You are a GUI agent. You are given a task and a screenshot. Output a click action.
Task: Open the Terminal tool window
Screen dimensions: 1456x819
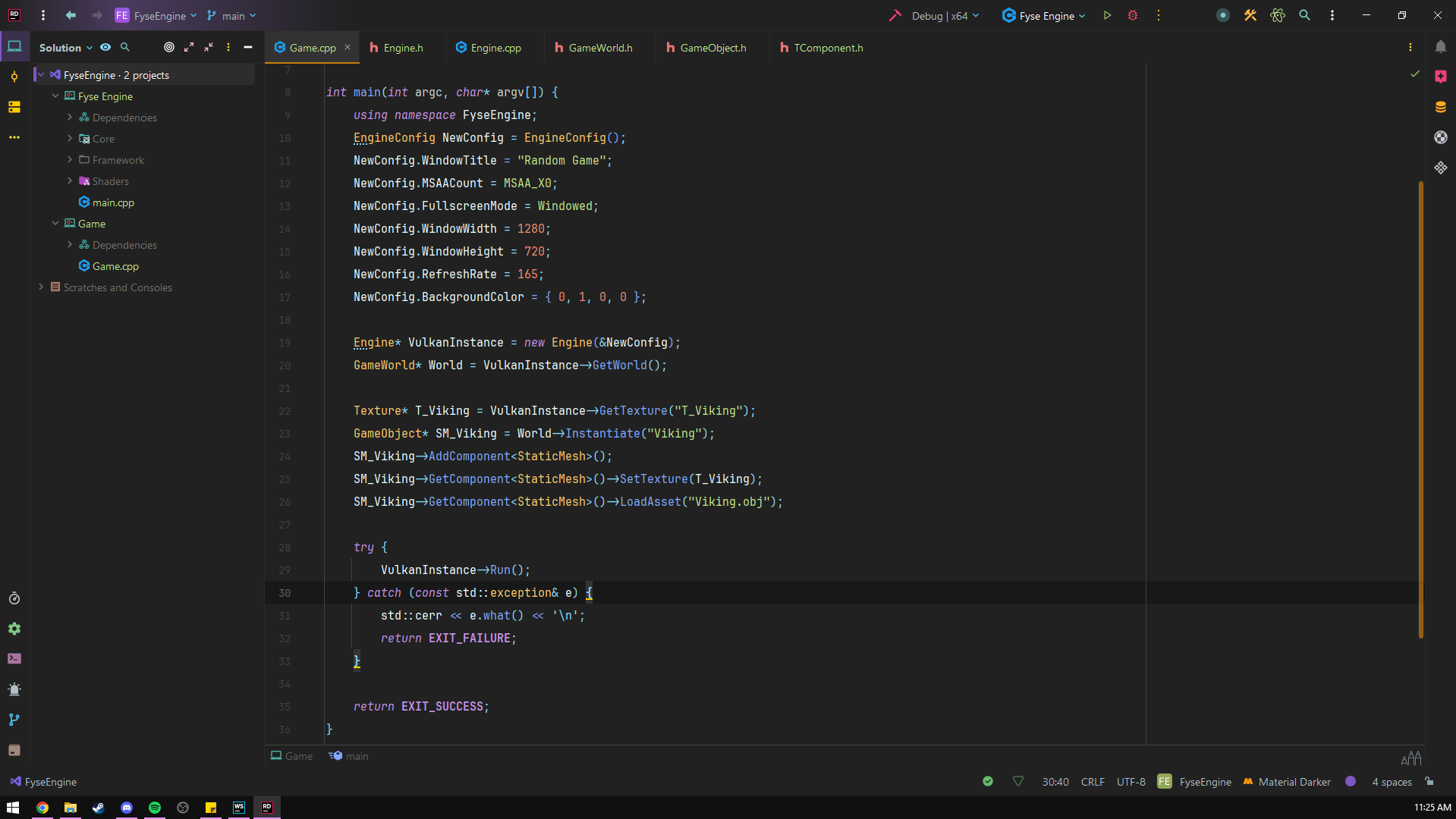point(14,659)
